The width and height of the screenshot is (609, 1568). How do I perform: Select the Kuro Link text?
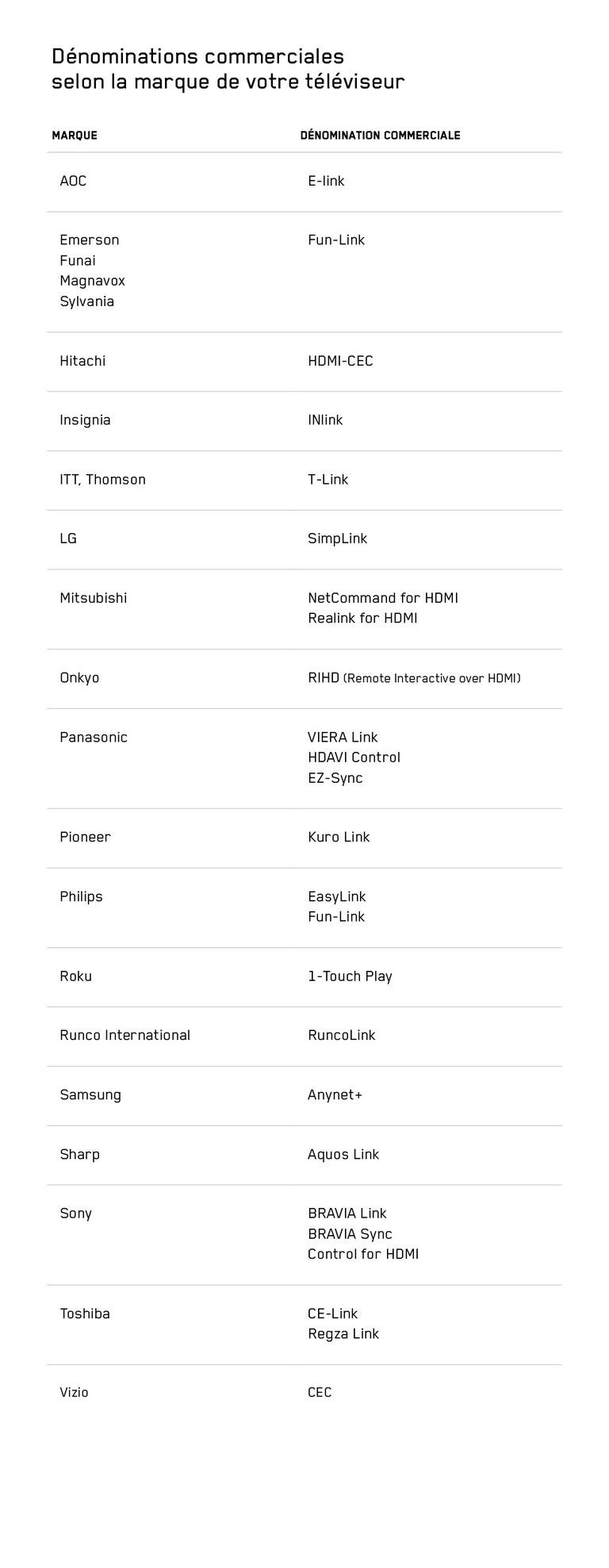[339, 838]
